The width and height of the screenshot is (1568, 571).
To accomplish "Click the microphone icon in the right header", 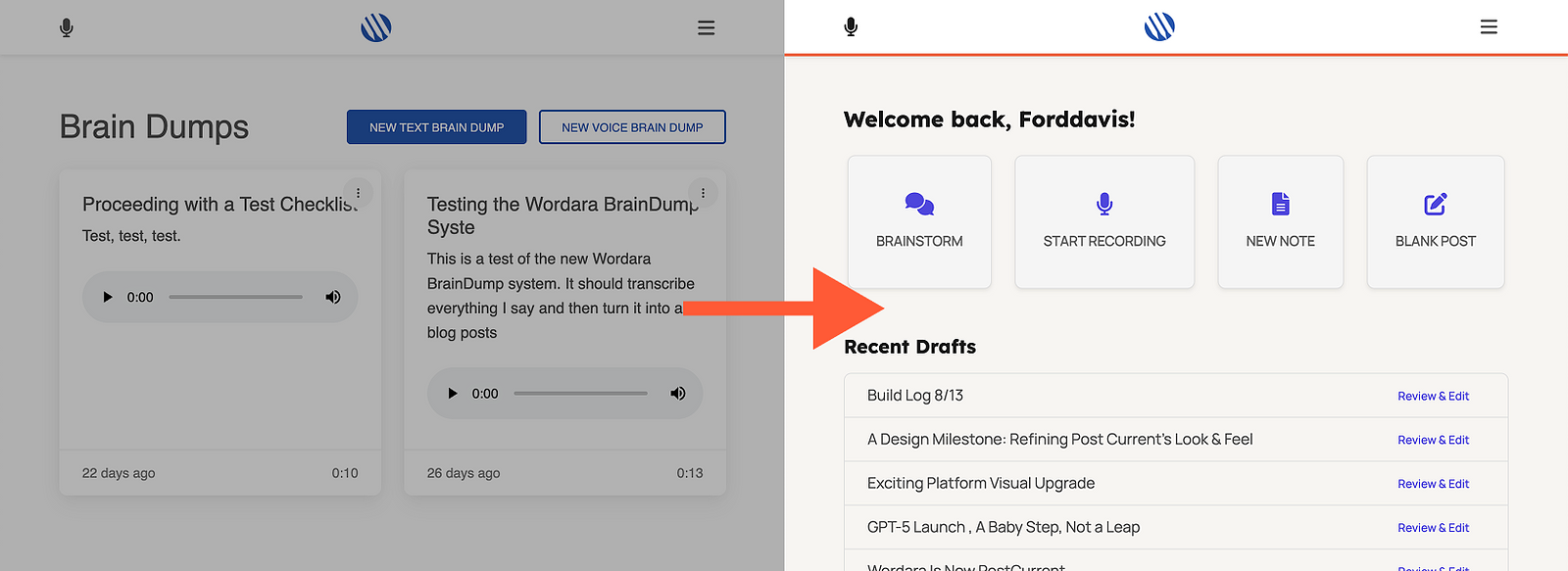I will click(851, 26).
